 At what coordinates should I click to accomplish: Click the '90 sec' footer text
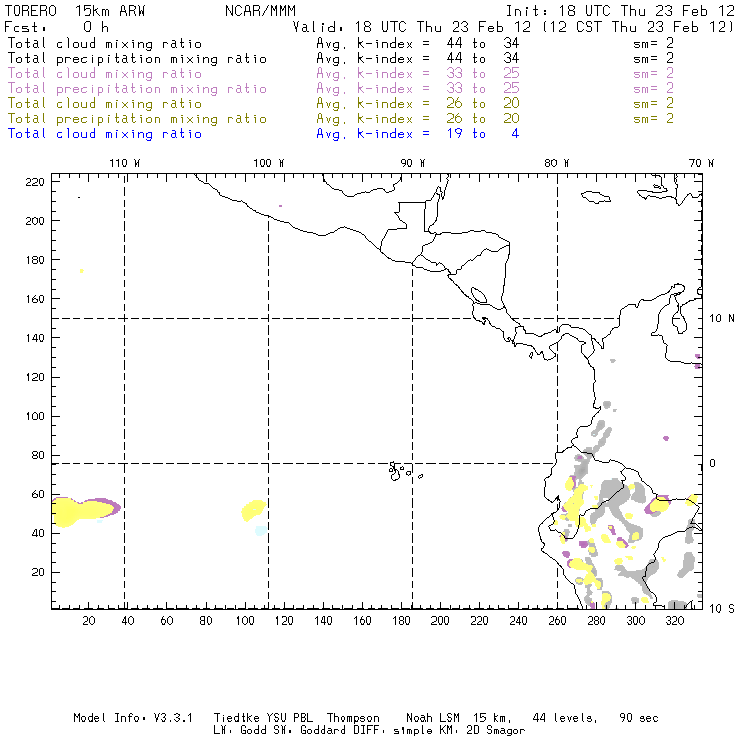pos(639,718)
